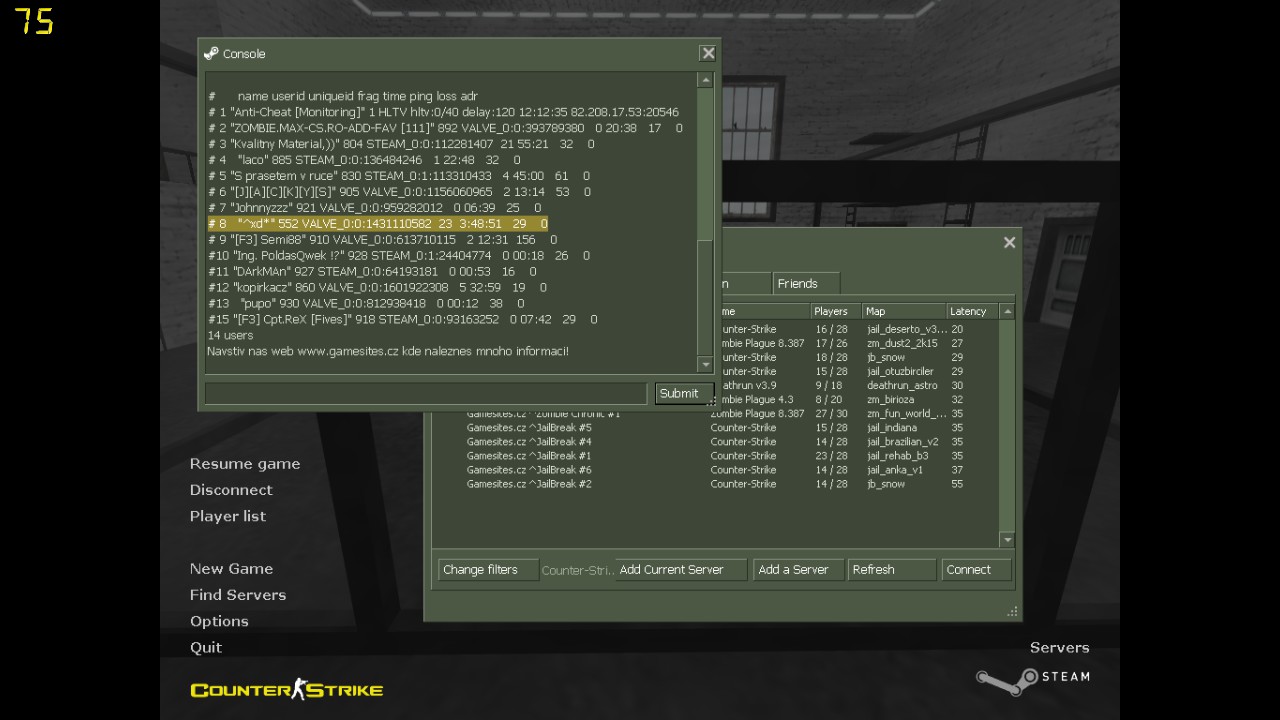
Task: Submit the console command
Action: click(684, 393)
